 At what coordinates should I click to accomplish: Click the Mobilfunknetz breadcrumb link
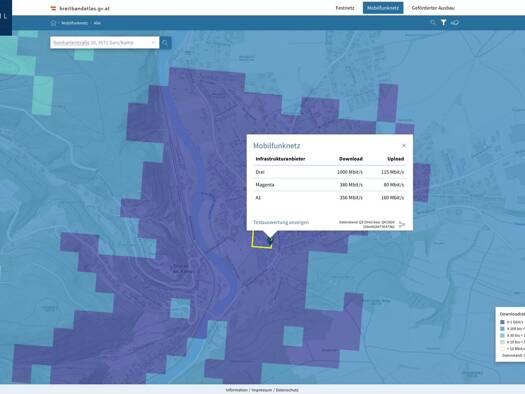[x=74, y=23]
